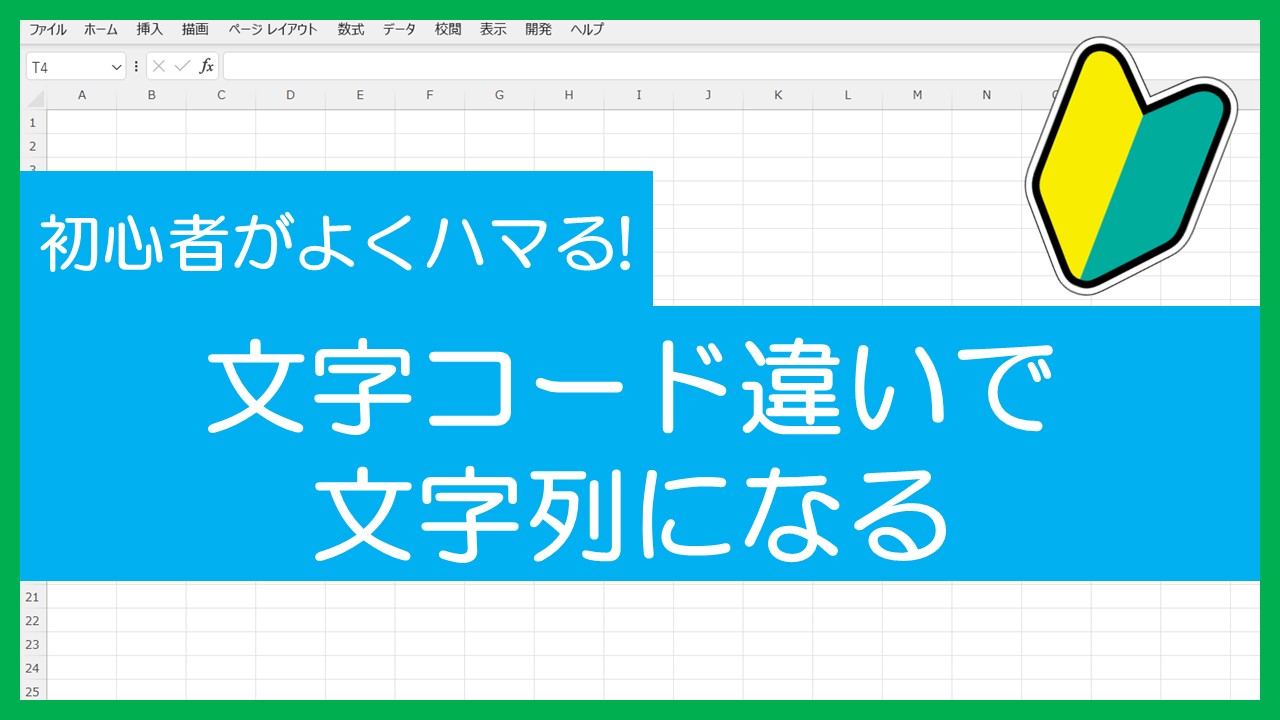
Task: Click the Cancel X icon in formula bar
Action: tap(159, 67)
